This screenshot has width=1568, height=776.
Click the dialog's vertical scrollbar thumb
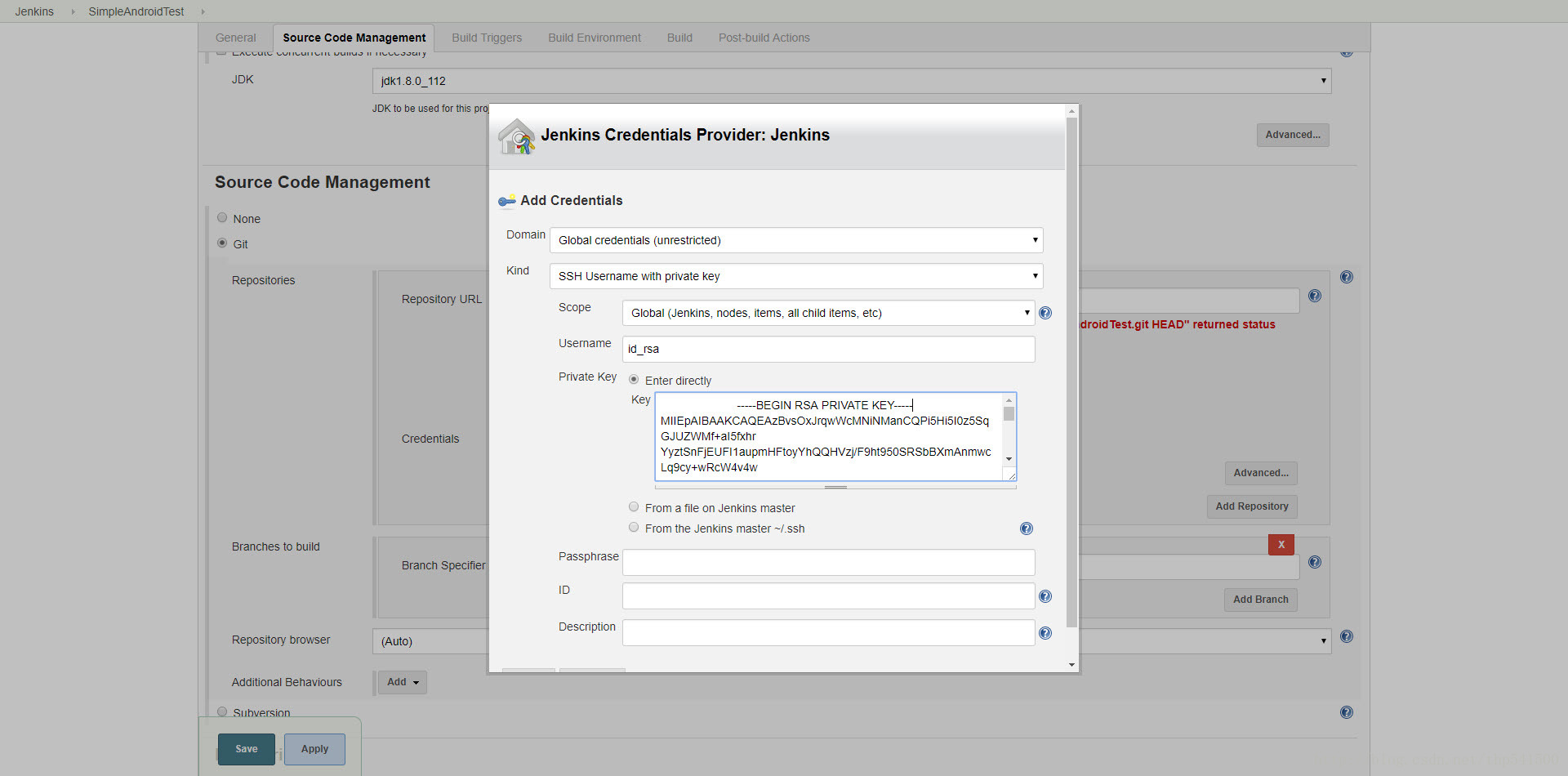coord(1071,372)
